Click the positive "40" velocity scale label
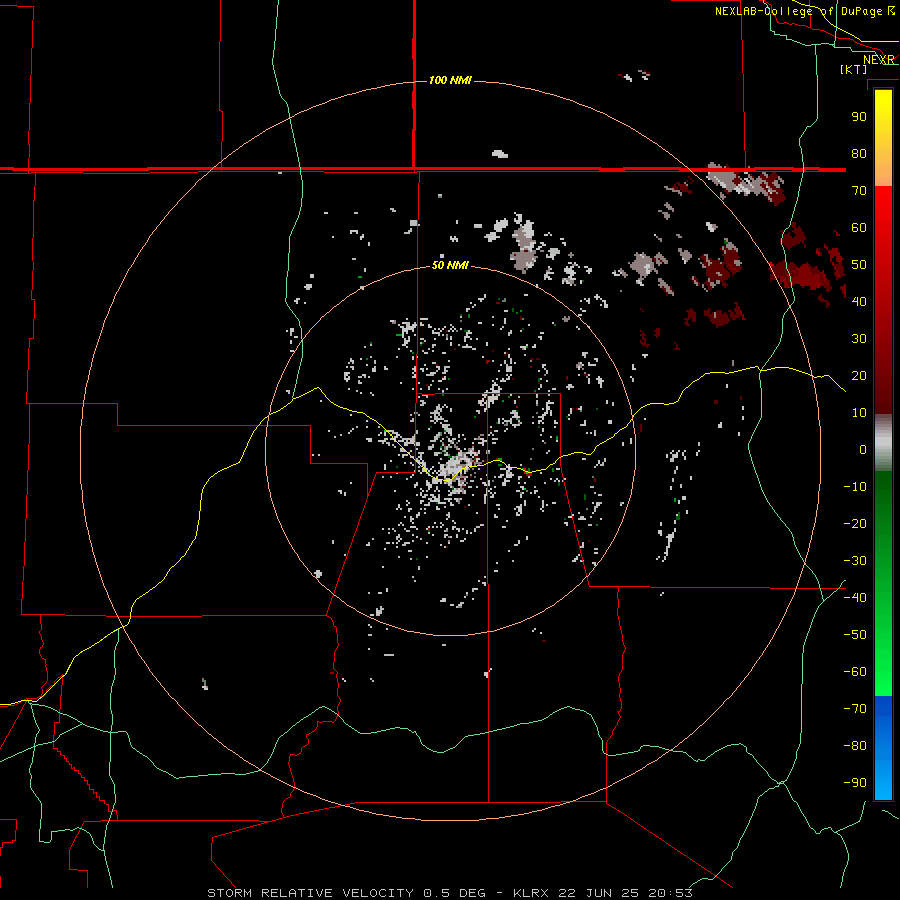Screen dimensions: 900x900 click(859, 302)
